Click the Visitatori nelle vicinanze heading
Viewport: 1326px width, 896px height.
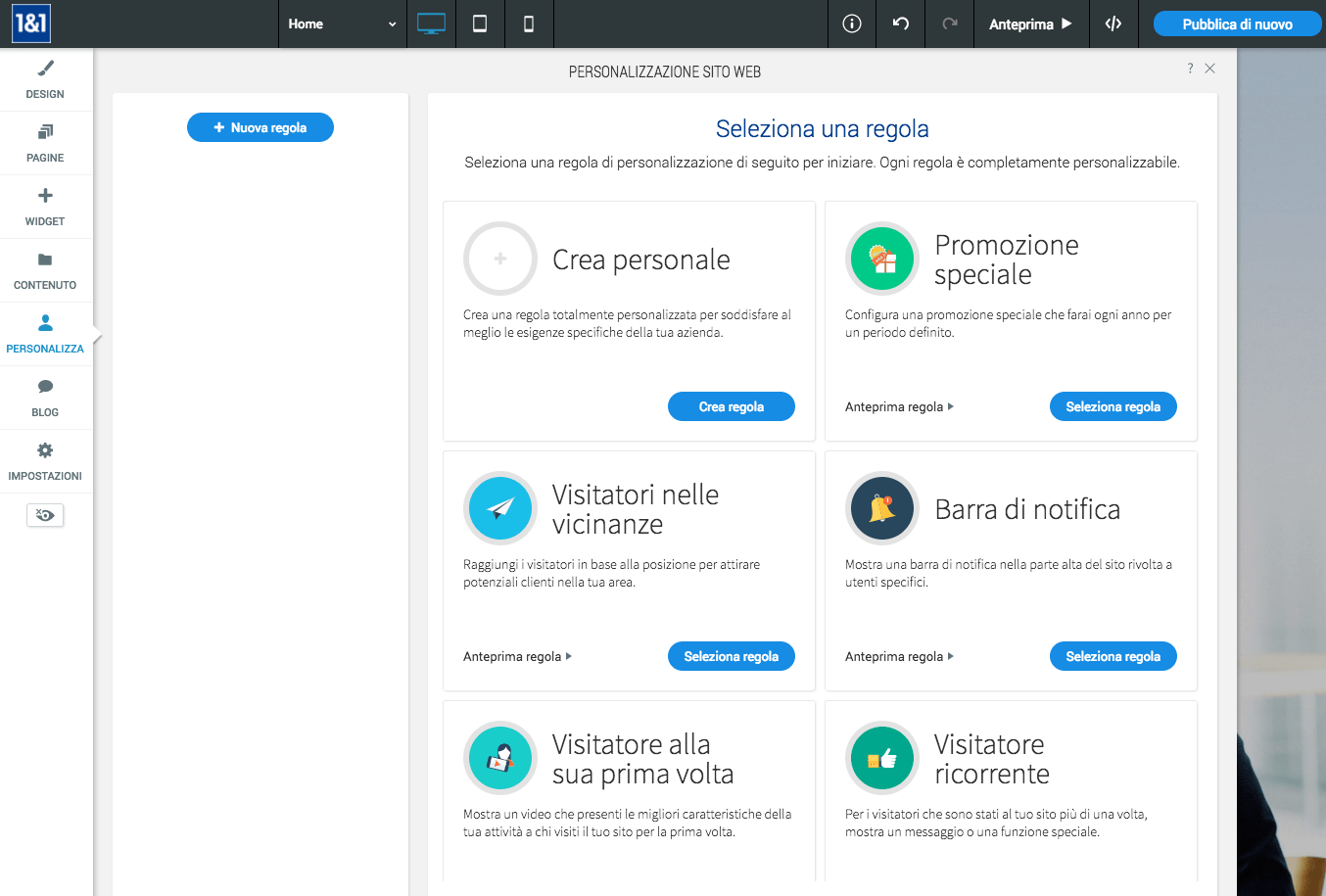(636, 509)
